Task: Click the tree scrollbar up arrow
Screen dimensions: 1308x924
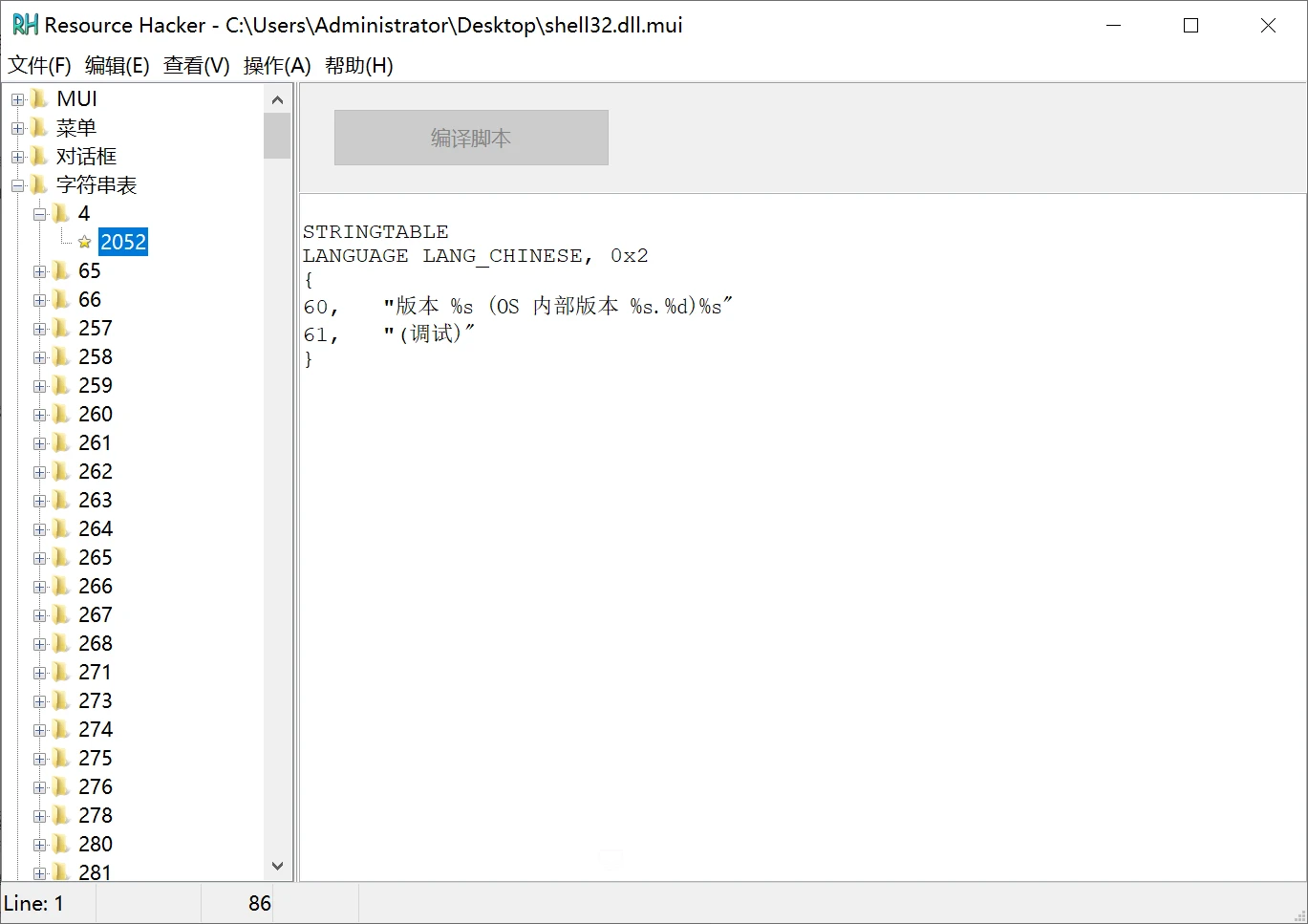Action: coord(277,99)
